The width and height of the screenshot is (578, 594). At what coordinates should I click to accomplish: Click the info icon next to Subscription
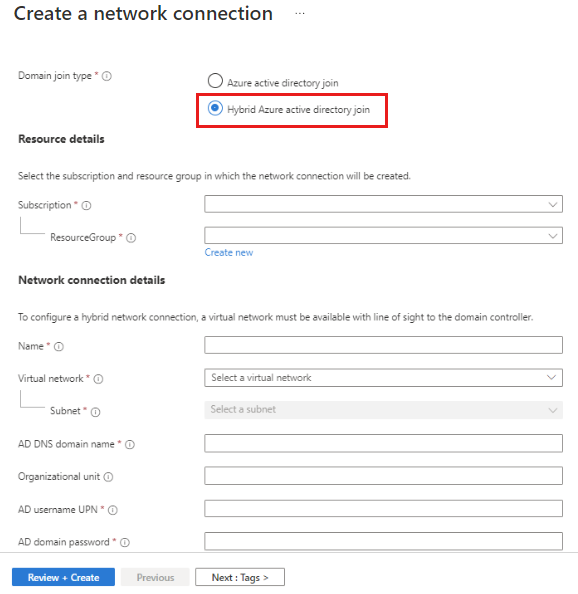(x=86, y=205)
